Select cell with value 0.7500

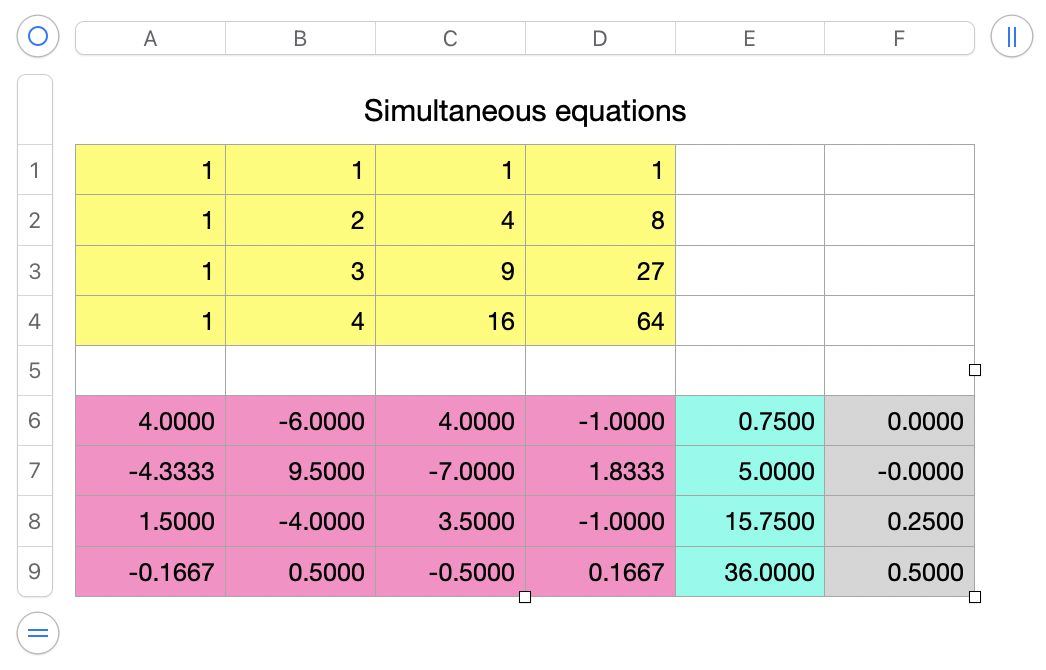(x=750, y=420)
